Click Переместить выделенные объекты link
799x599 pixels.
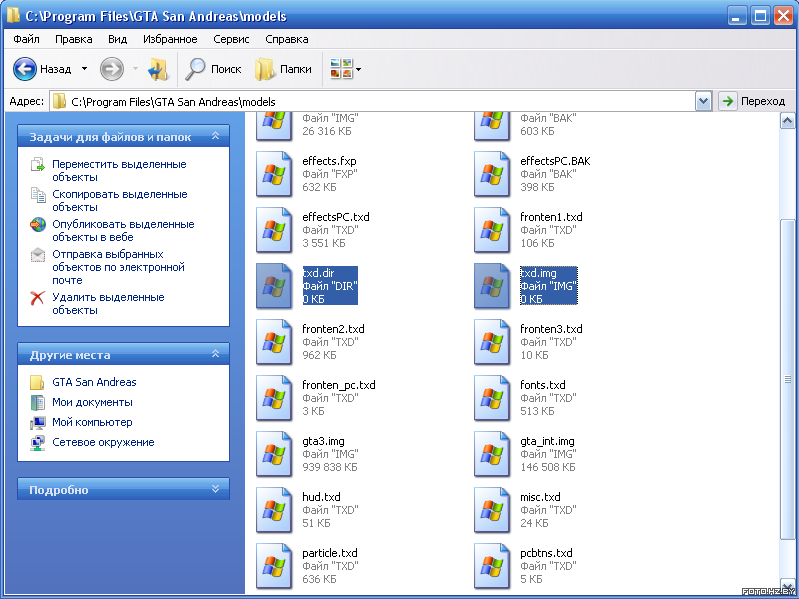click(119, 171)
